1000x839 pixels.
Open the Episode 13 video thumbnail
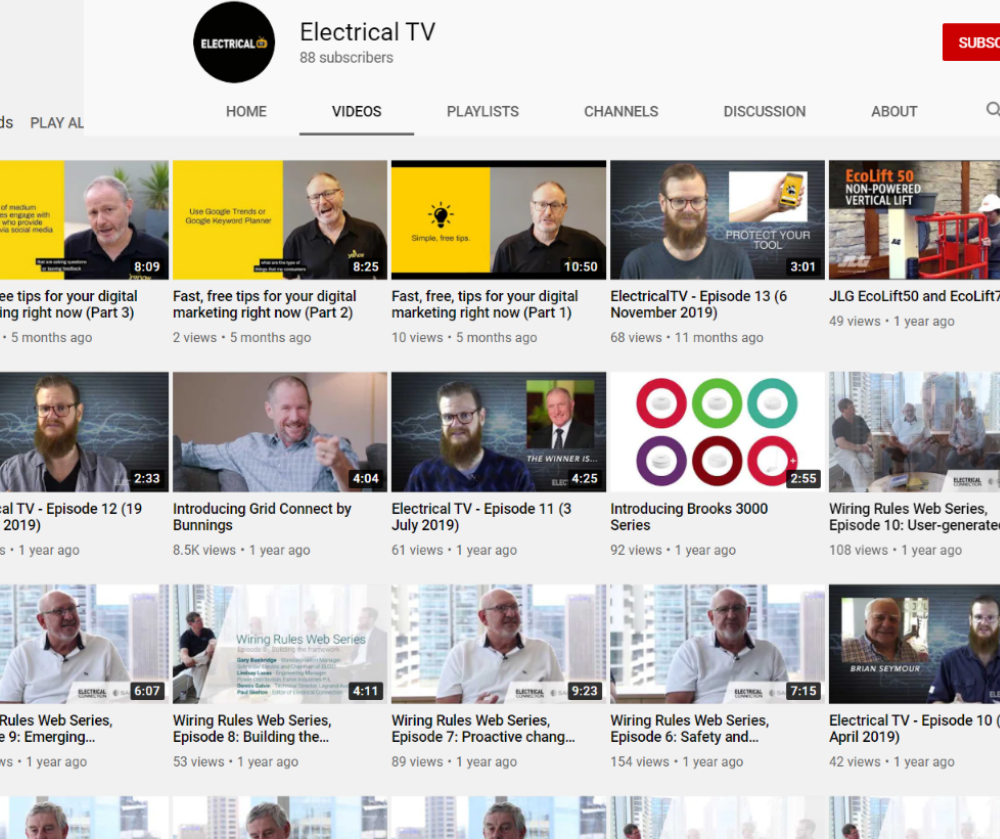click(717, 220)
